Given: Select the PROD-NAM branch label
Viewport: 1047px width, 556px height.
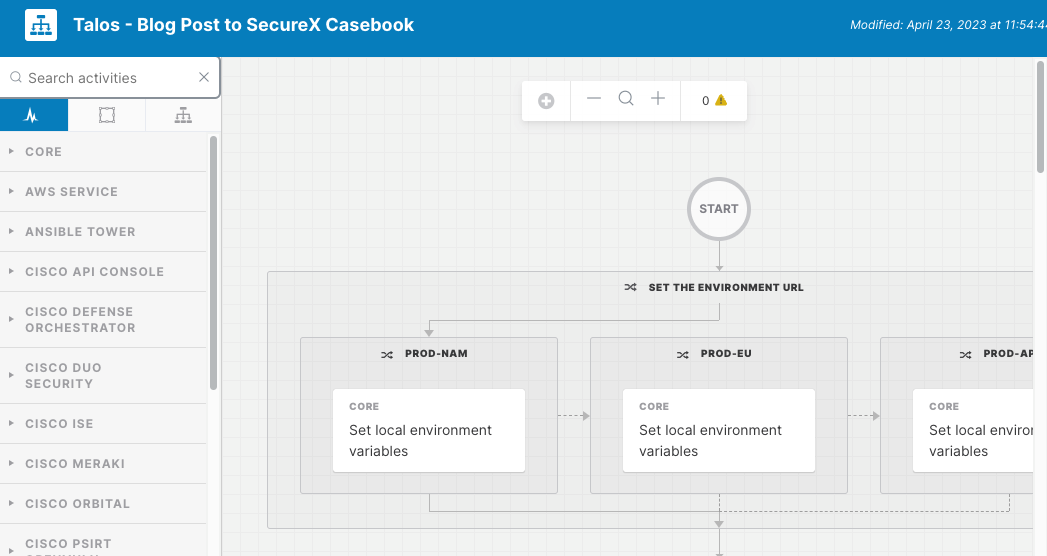Looking at the screenshot, I should tap(436, 354).
